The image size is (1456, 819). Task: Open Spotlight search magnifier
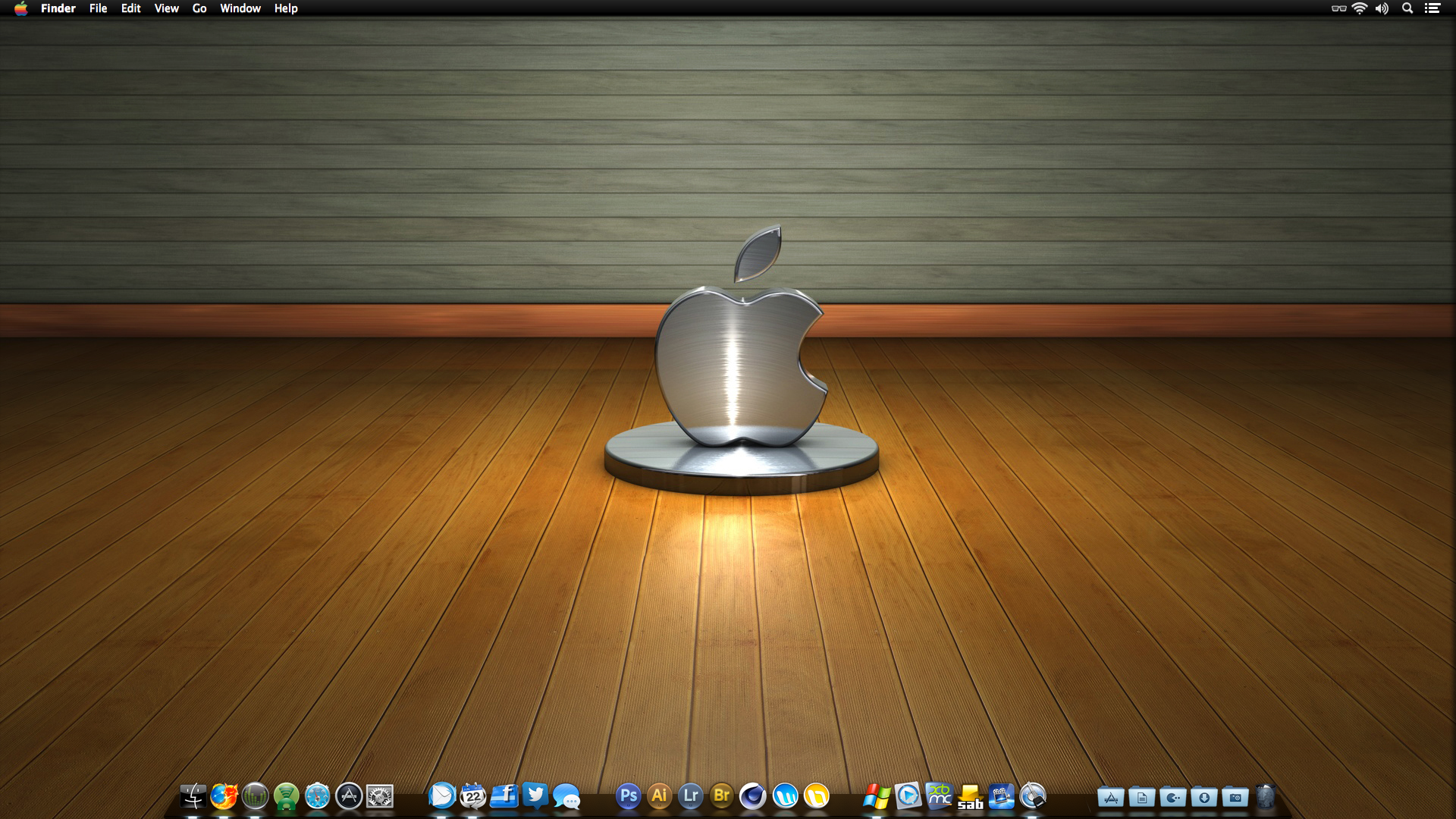tap(1407, 8)
